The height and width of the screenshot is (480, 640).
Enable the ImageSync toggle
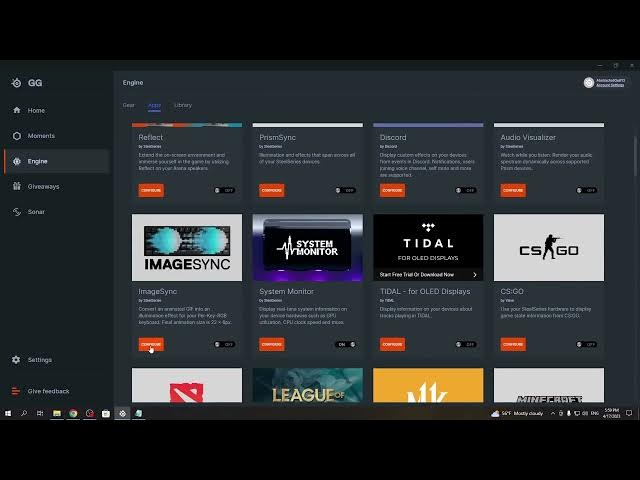[224, 344]
